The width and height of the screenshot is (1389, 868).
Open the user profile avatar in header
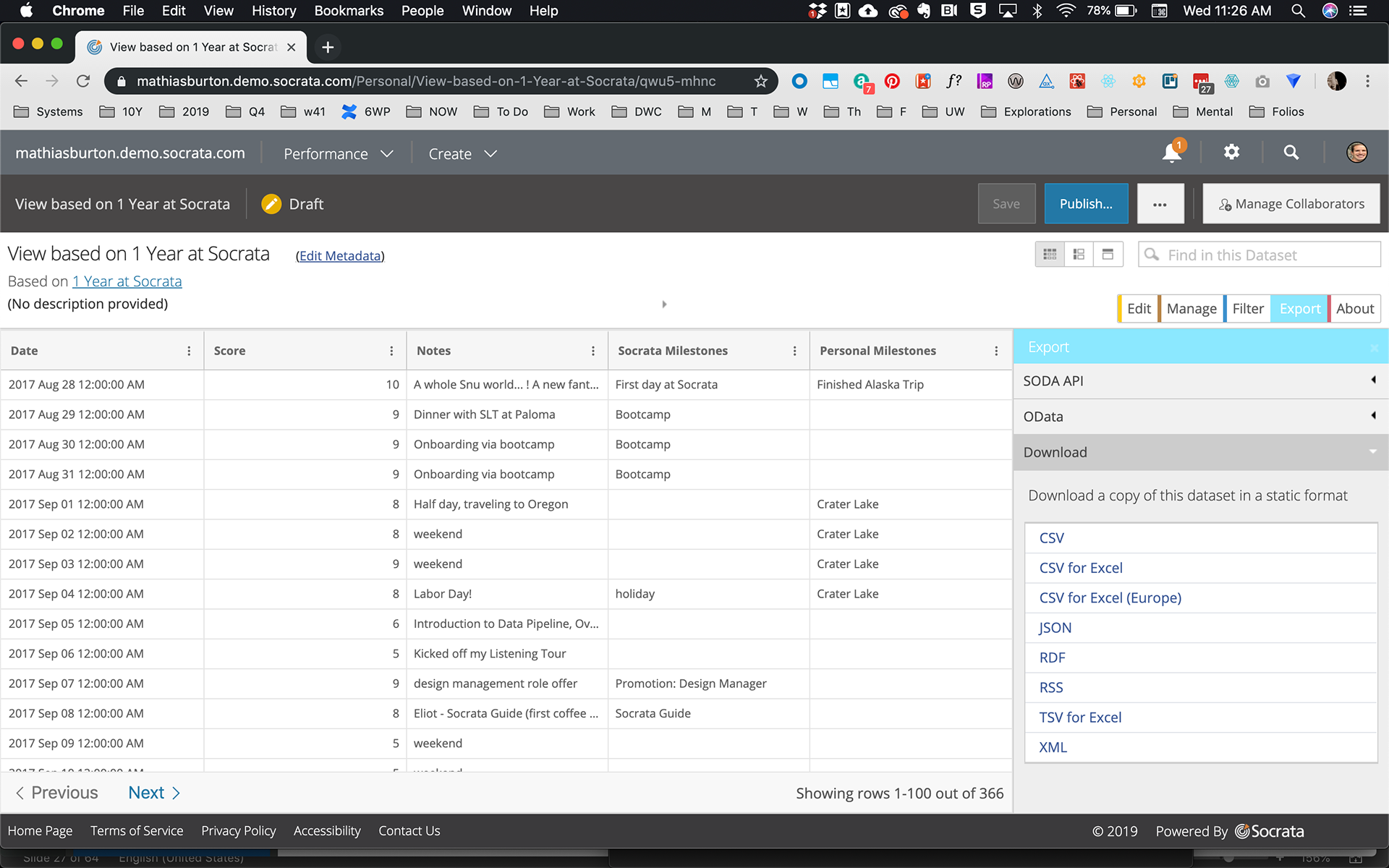click(x=1356, y=152)
